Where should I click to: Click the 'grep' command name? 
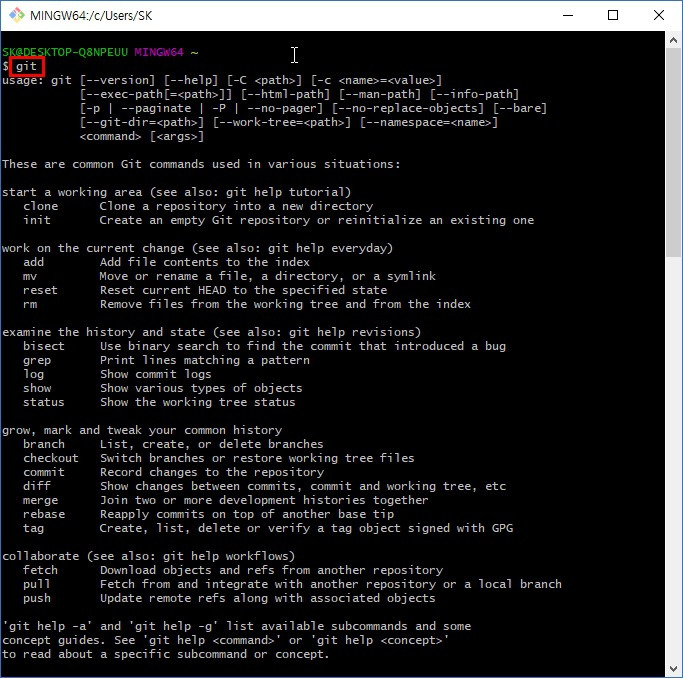[x=37, y=360]
